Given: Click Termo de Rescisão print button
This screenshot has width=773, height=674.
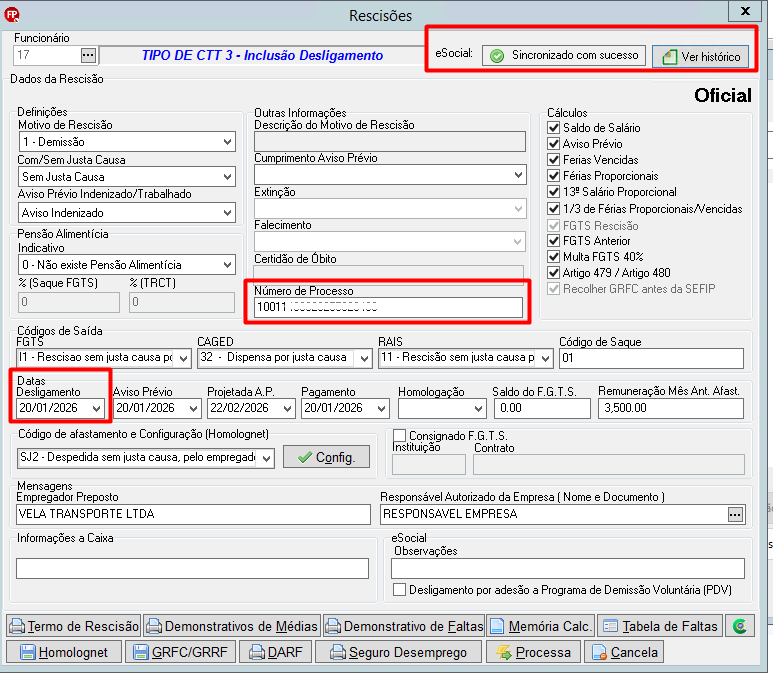Looking at the screenshot, I should [74, 626].
